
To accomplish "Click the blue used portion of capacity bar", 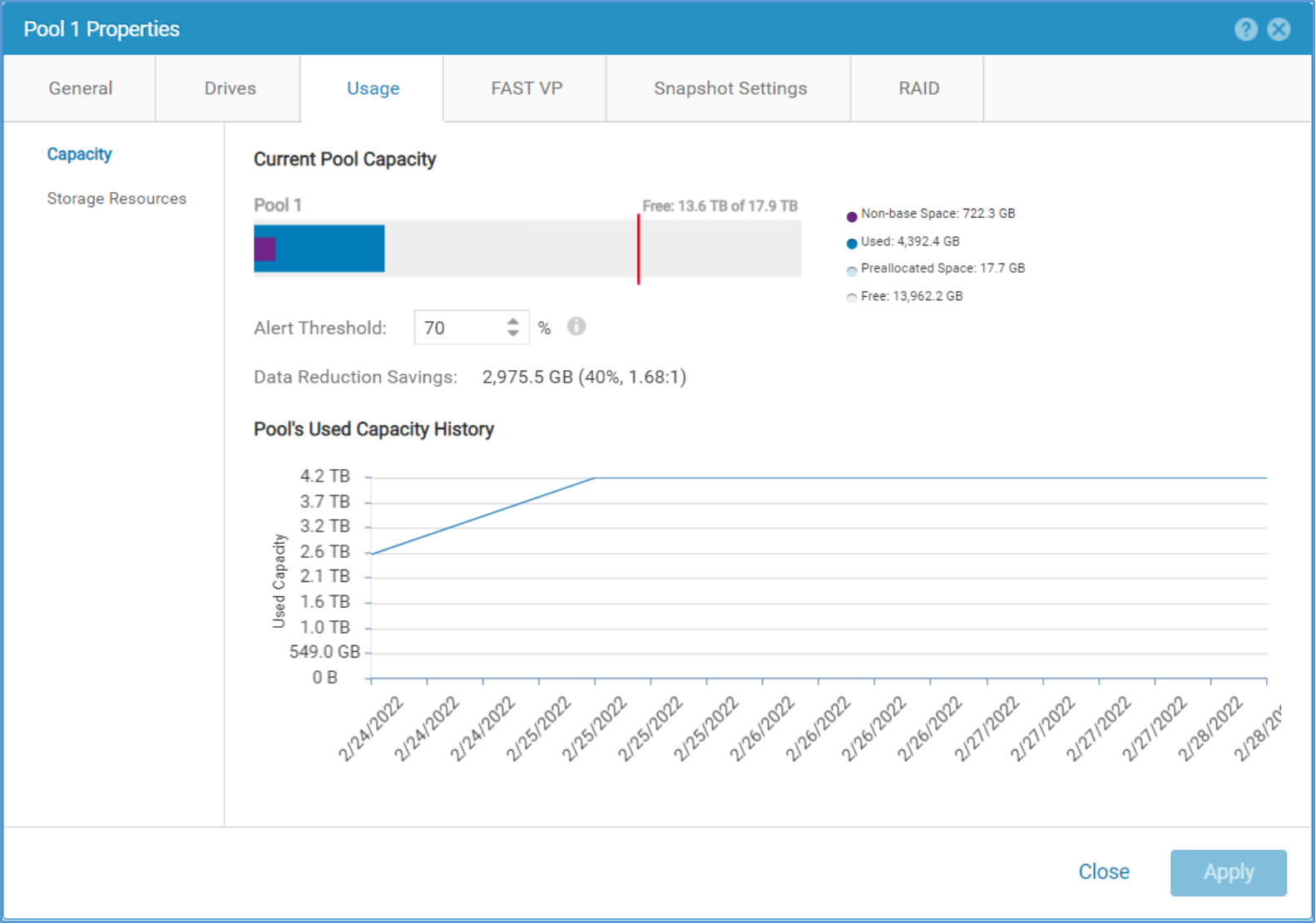I will [330, 249].
